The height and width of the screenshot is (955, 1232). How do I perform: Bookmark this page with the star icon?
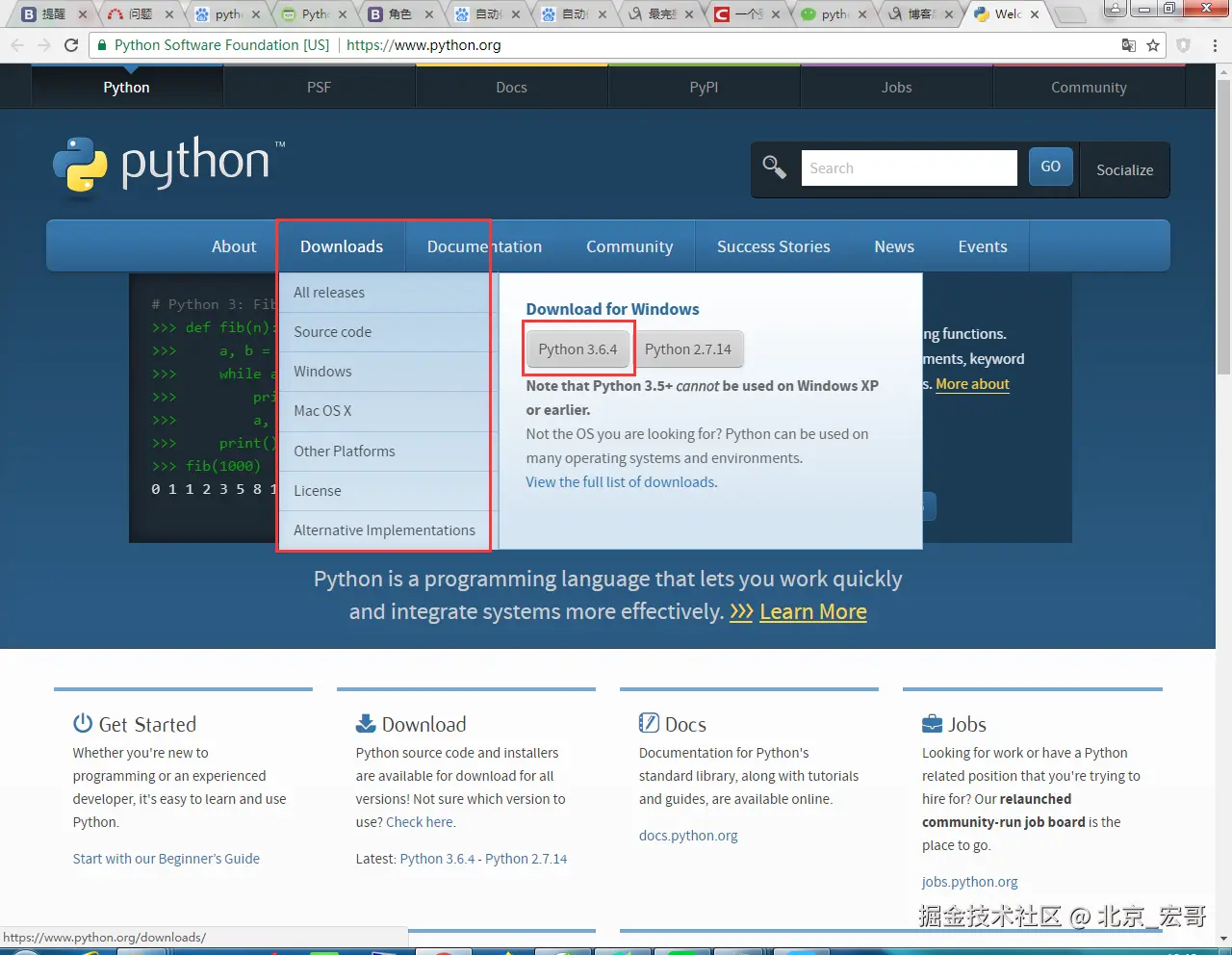(x=1153, y=45)
